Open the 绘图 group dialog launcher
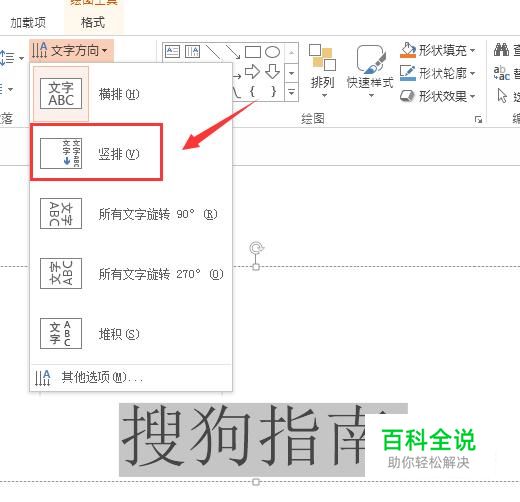The width and height of the screenshot is (520, 502). (x=478, y=119)
